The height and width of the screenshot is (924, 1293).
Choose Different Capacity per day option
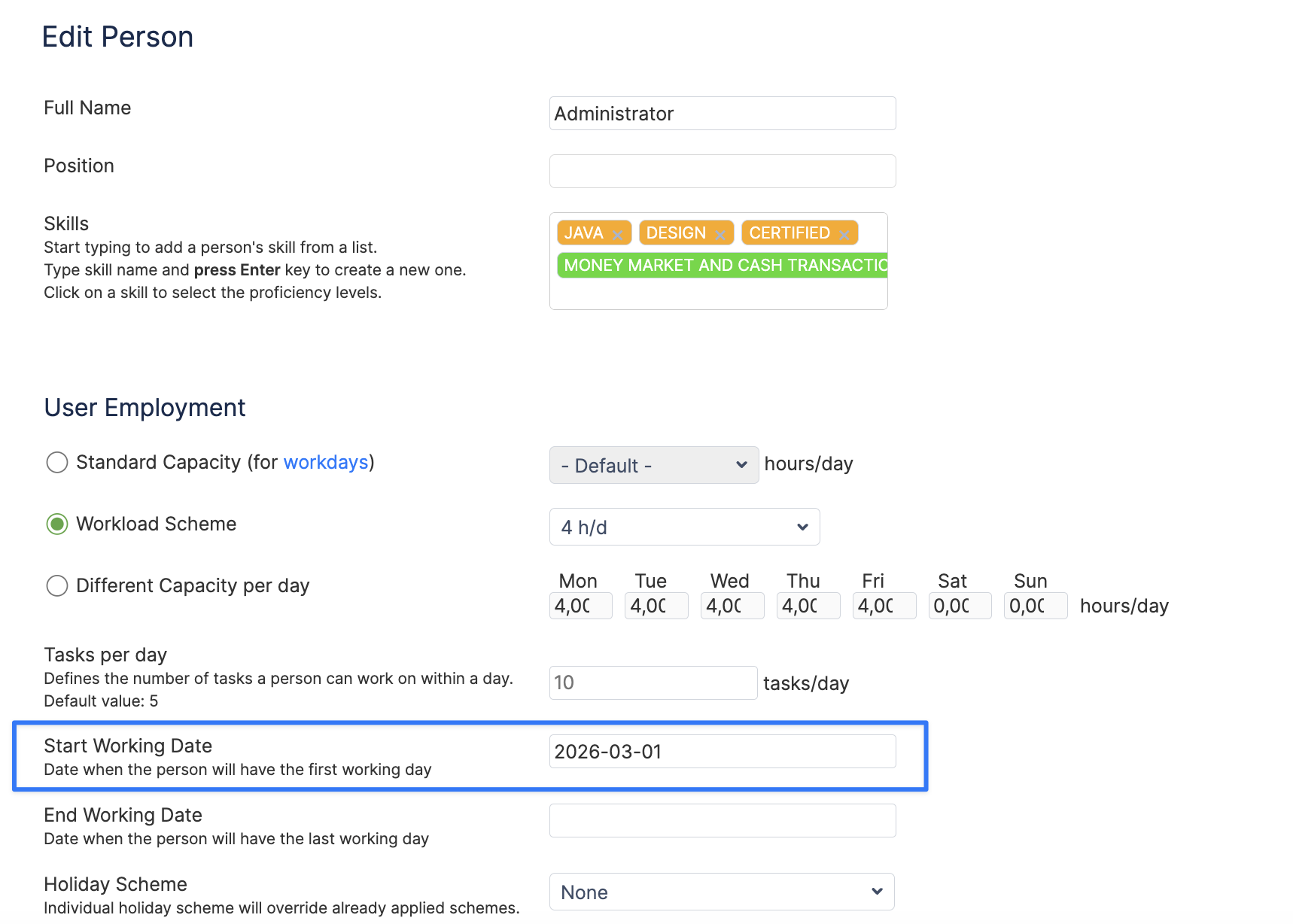coord(57,585)
